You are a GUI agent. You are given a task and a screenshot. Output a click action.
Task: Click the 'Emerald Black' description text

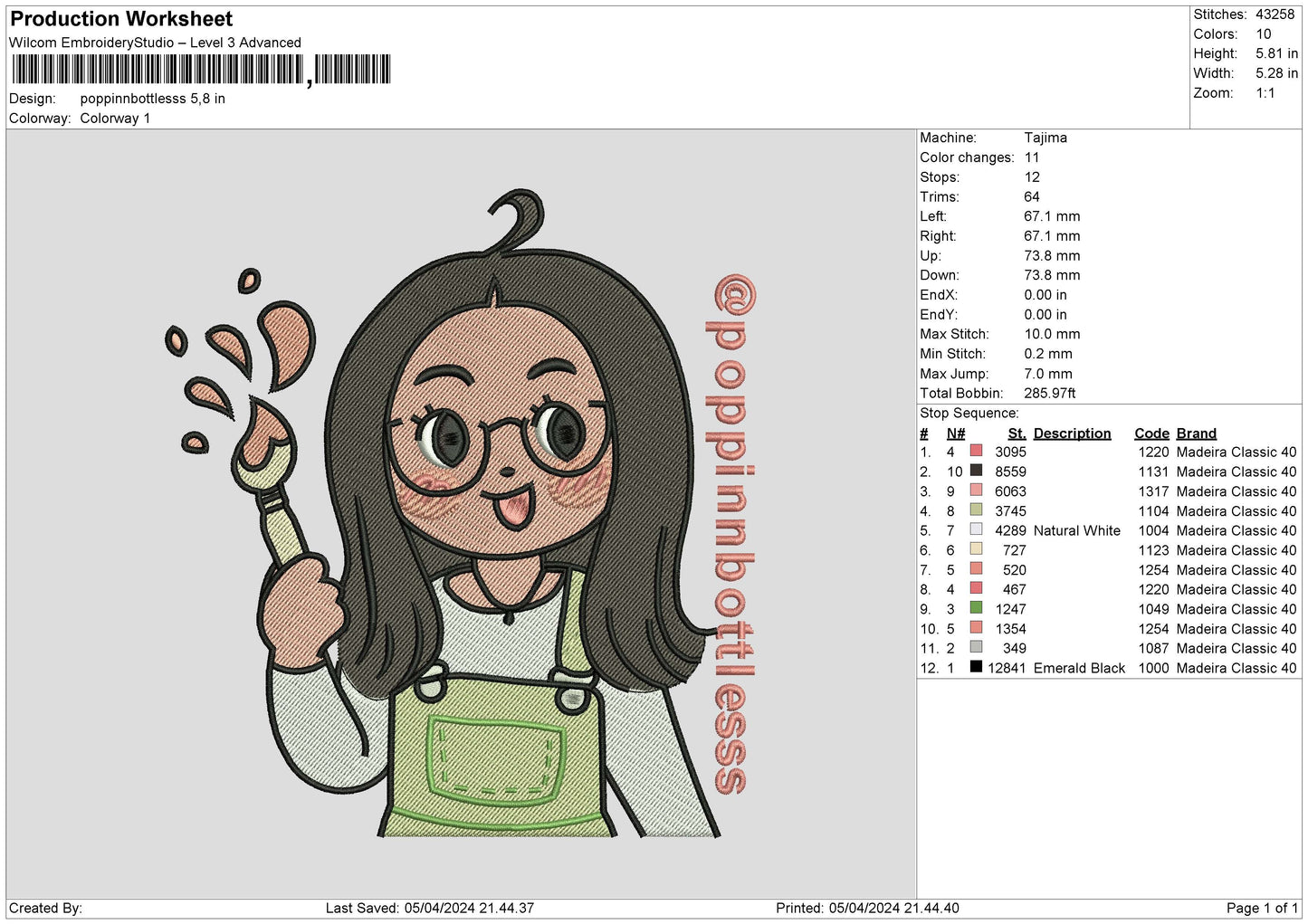[x=1079, y=668]
